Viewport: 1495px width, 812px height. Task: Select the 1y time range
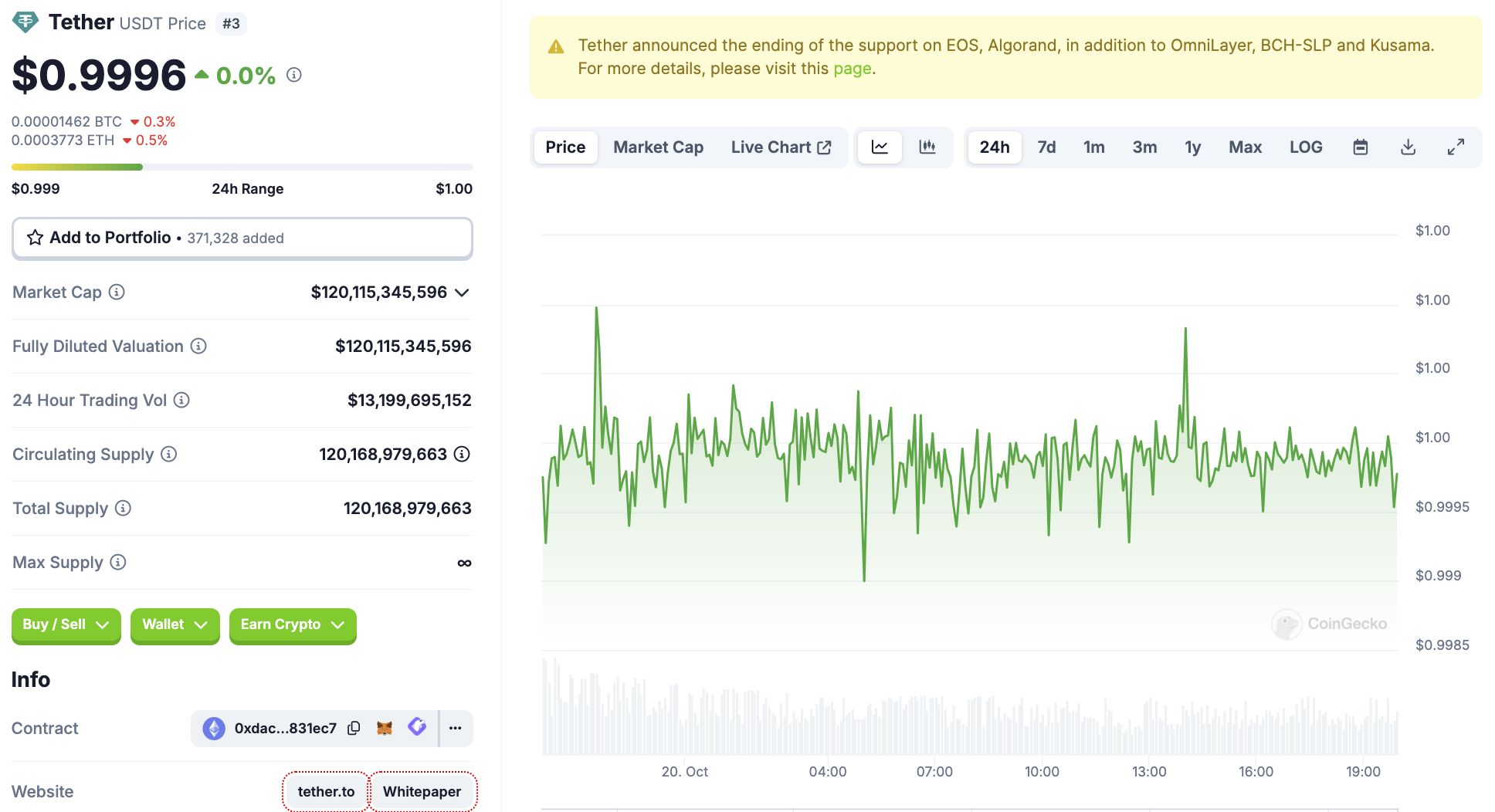pos(1192,147)
